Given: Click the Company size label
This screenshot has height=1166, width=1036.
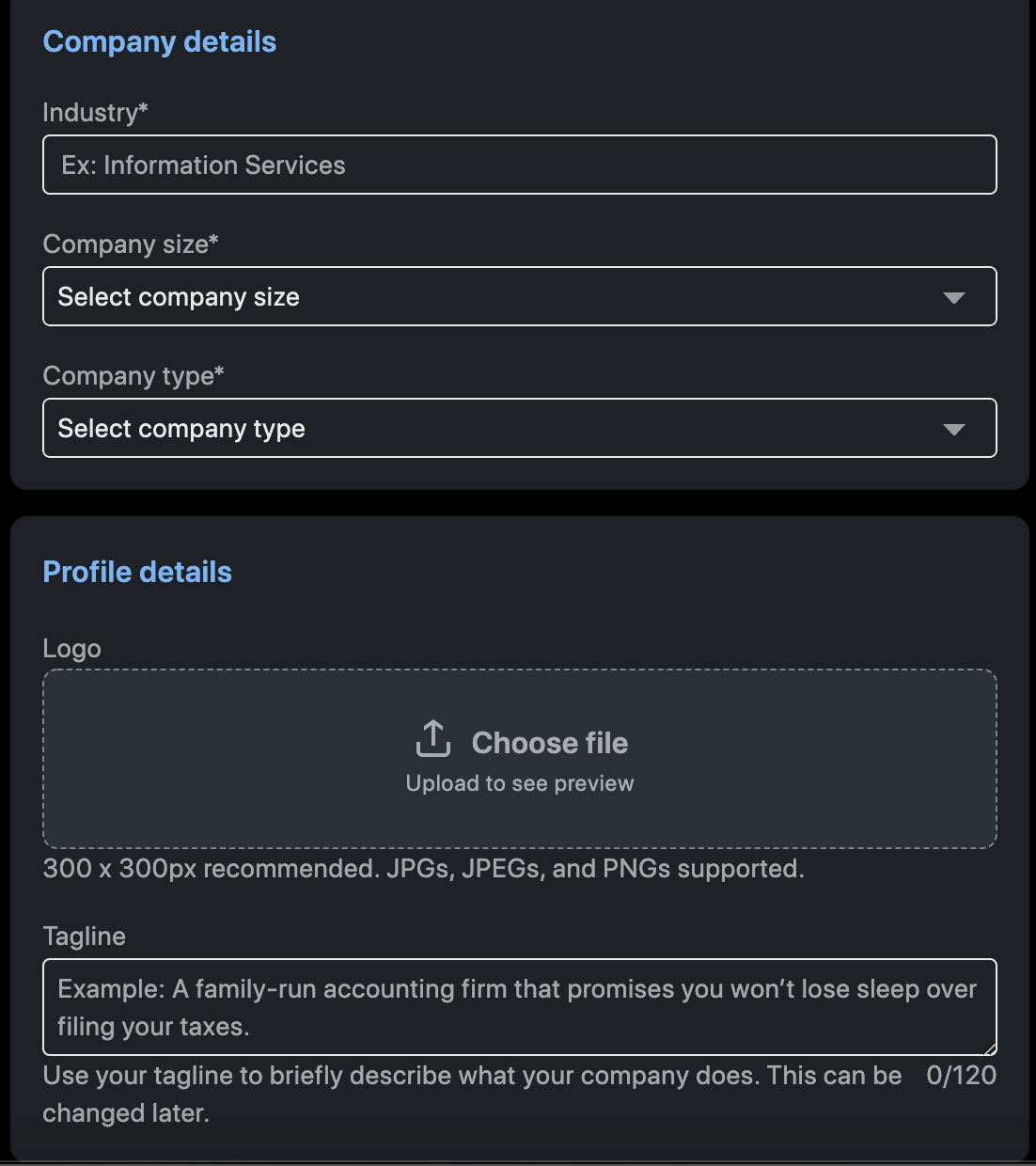Looking at the screenshot, I should [131, 244].
